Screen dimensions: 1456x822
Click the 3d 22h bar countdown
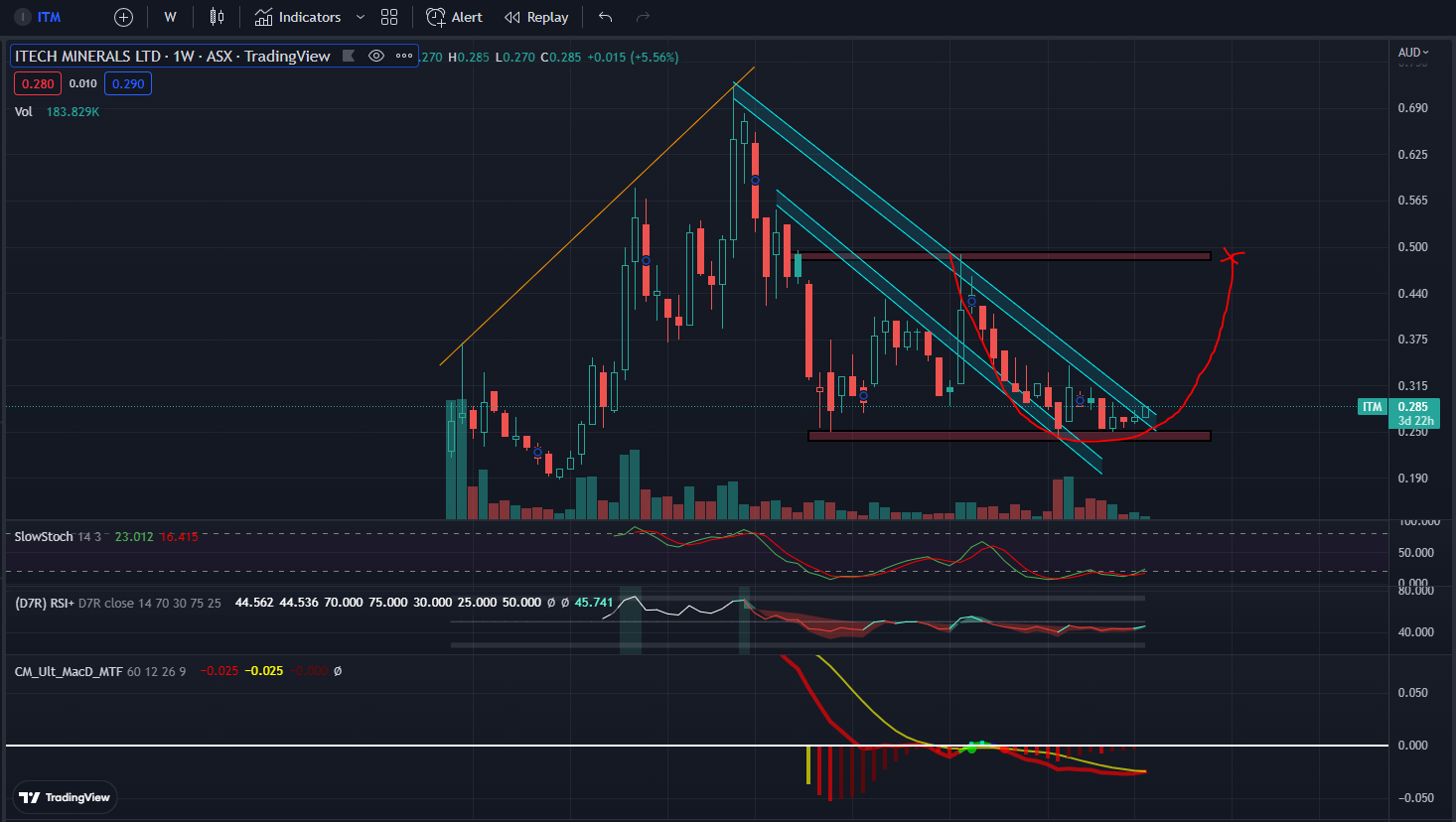click(x=1415, y=421)
